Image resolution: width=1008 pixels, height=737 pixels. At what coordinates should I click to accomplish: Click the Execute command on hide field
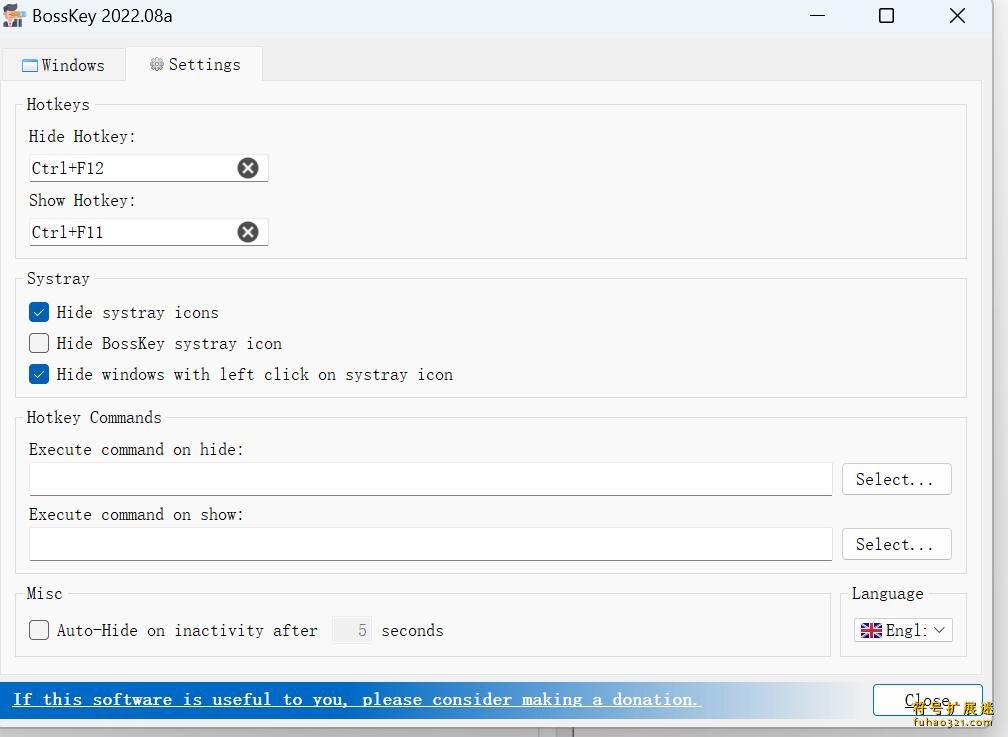(431, 479)
